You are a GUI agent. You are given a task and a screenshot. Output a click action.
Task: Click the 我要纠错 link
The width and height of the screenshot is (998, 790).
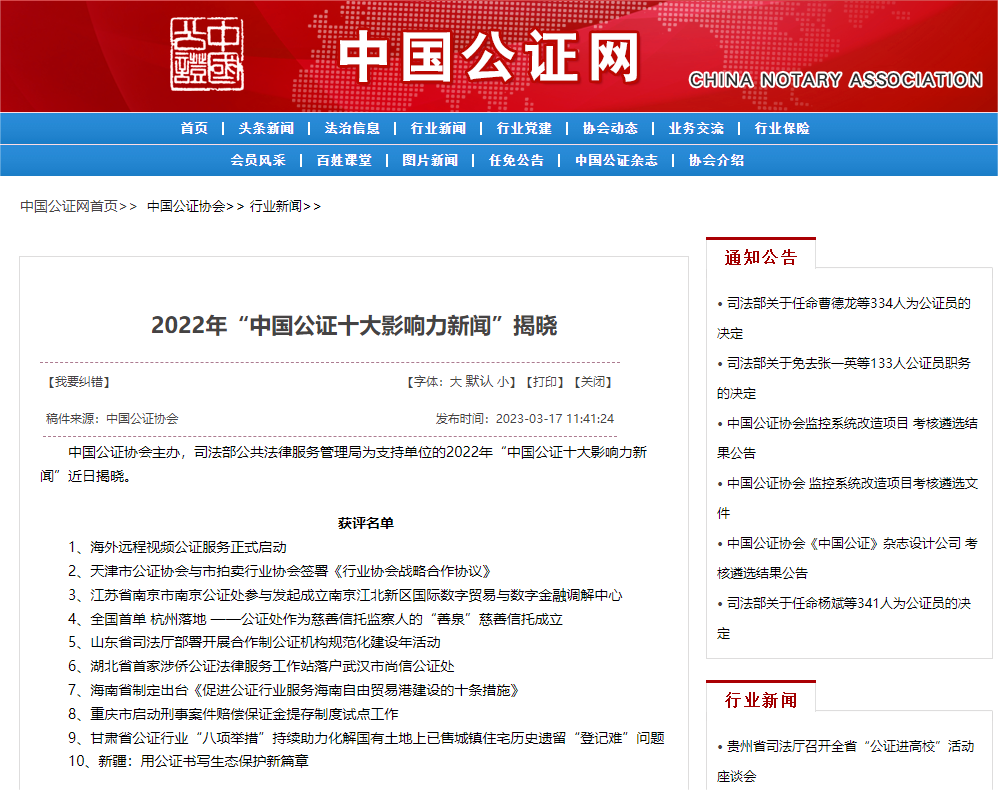tap(79, 382)
